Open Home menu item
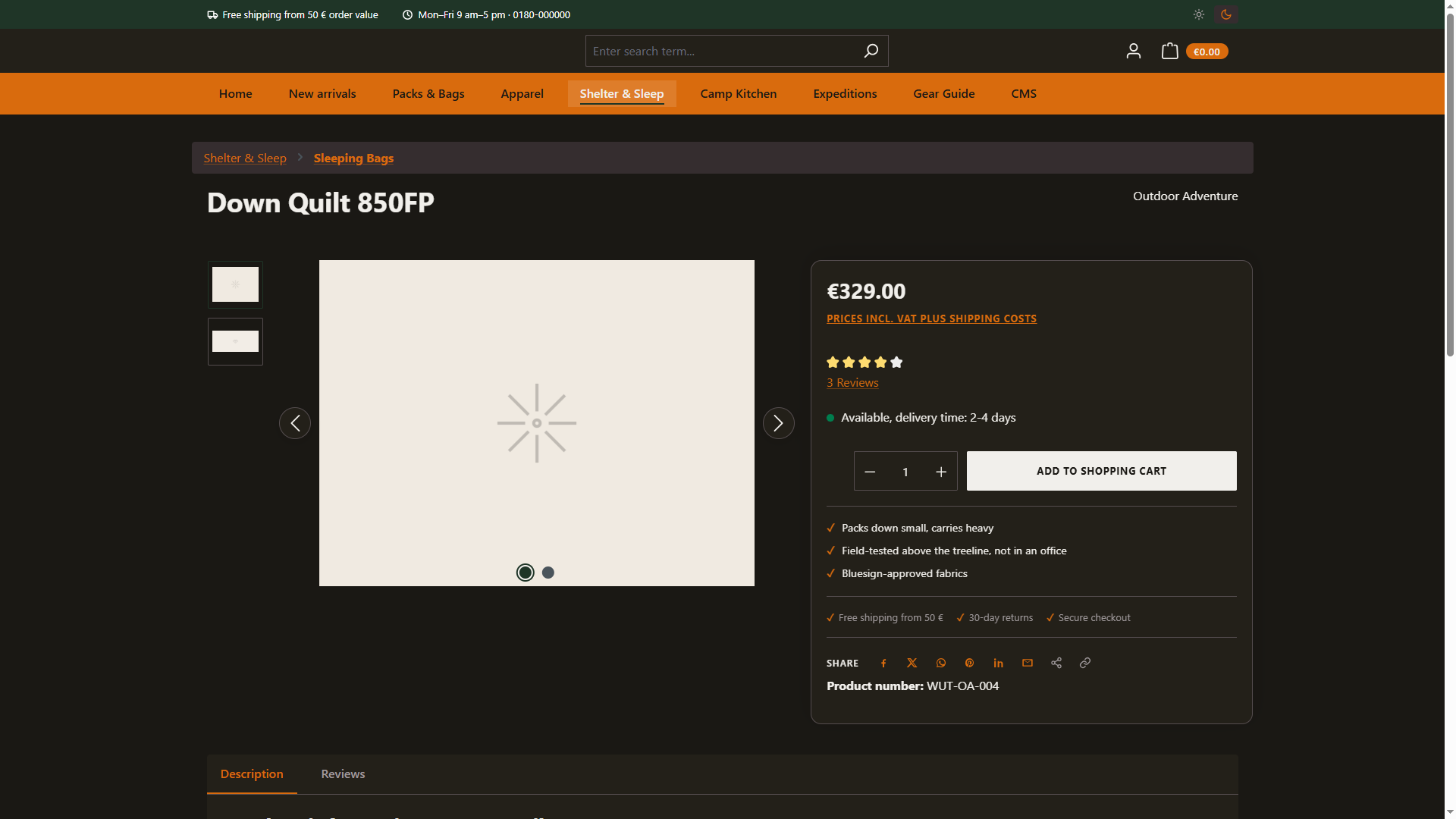The image size is (1456, 819). tap(236, 93)
